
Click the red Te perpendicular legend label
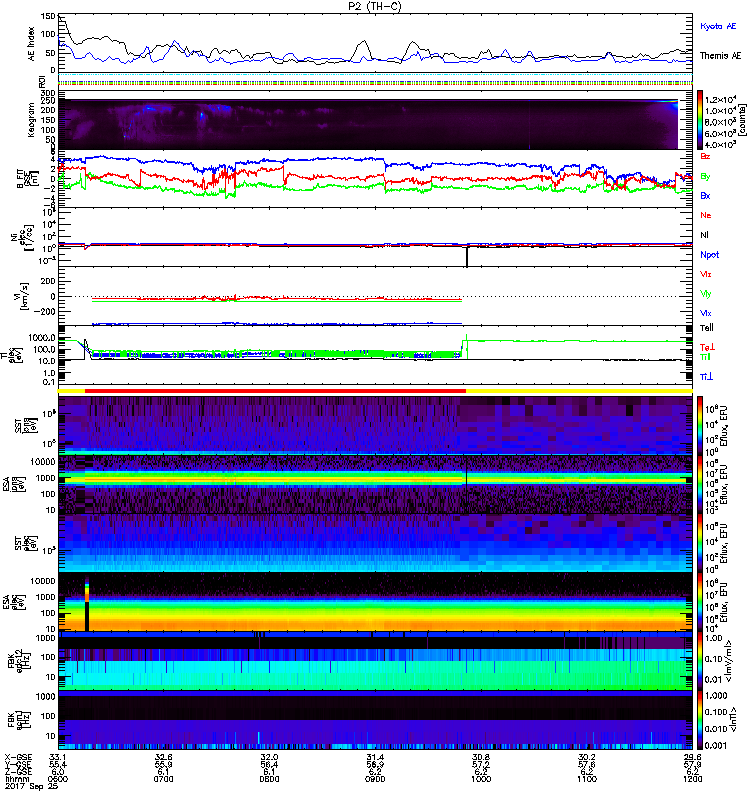coord(707,347)
